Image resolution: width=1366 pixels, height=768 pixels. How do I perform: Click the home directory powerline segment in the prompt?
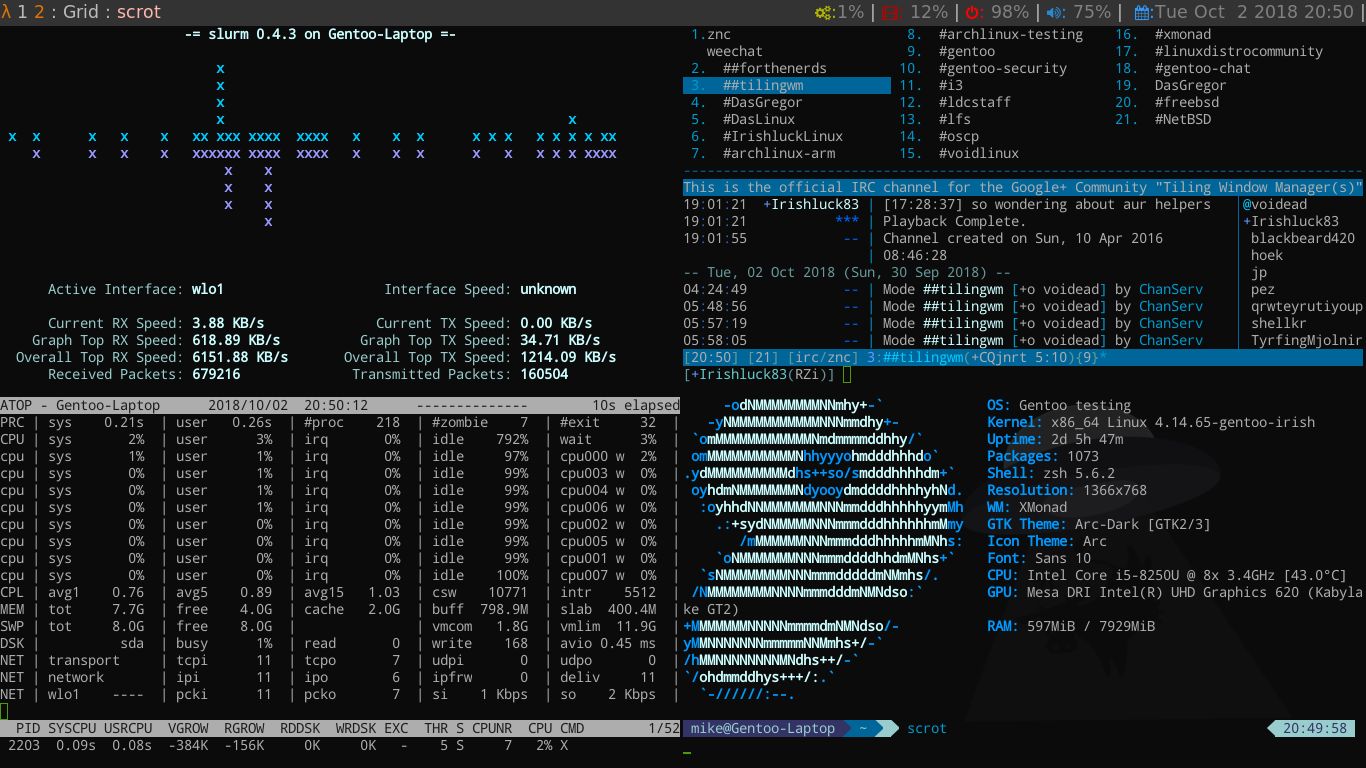864,728
